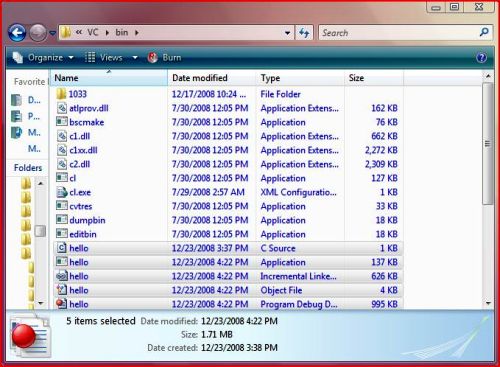Click the file list scroll down arrow
Screen dimensions: 500x367
tap(488, 303)
